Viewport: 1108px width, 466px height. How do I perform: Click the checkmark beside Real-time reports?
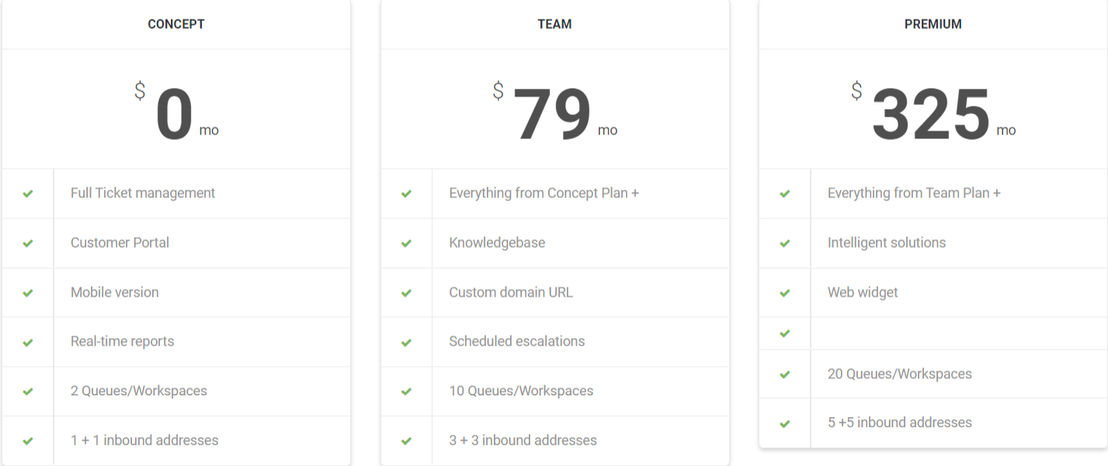click(28, 342)
